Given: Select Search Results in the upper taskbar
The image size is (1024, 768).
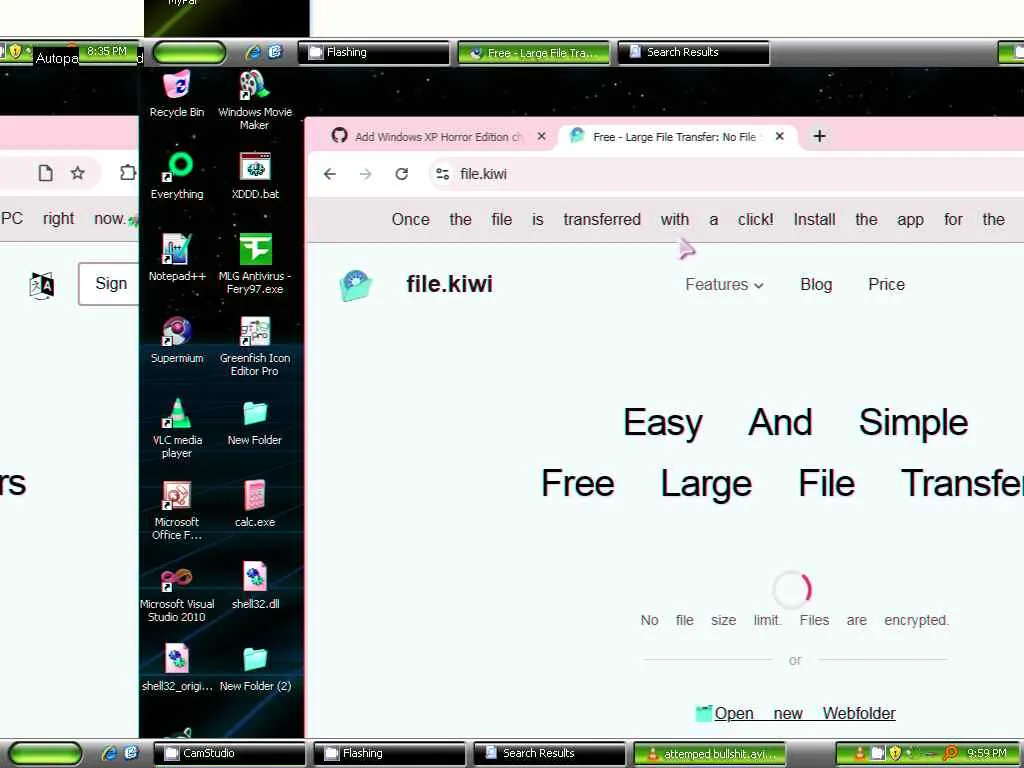Looking at the screenshot, I should [694, 52].
